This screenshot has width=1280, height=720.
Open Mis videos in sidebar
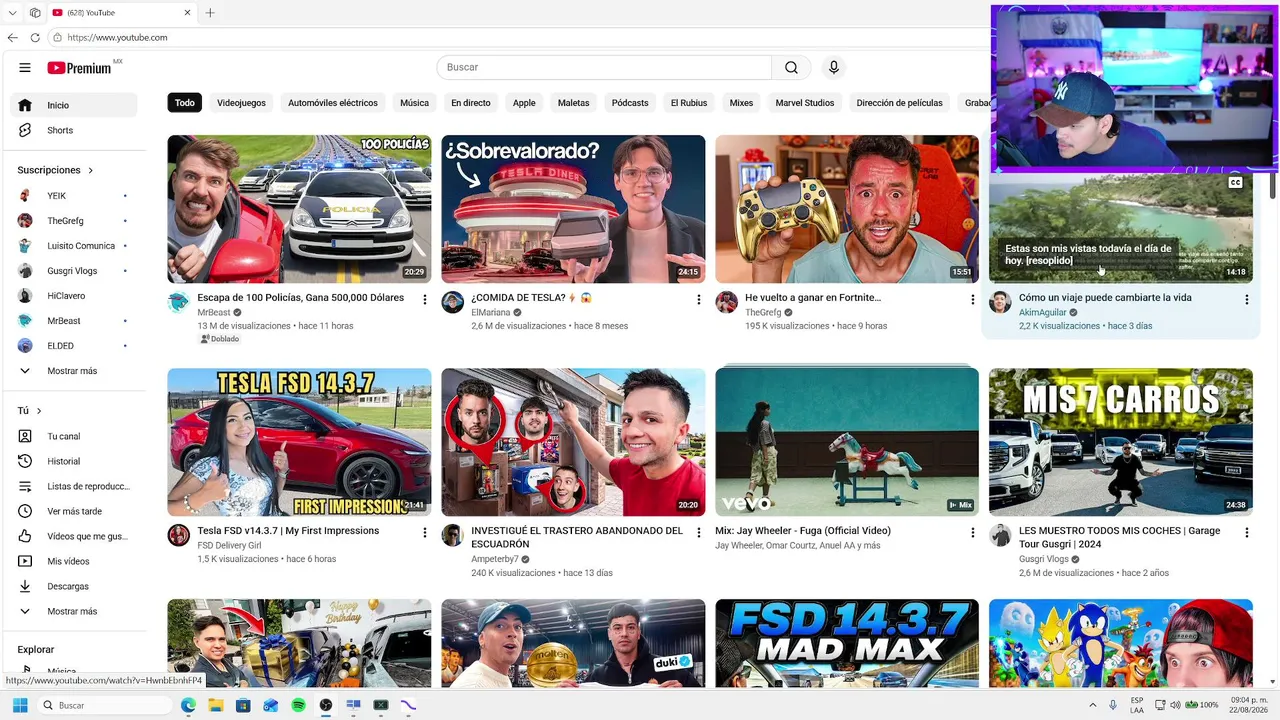(74, 561)
